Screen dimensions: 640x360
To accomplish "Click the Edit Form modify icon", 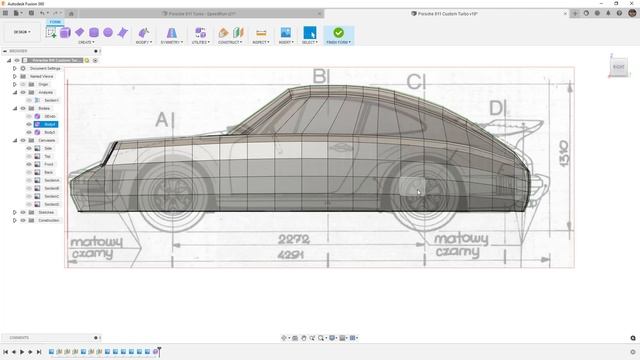I will 143,33.
